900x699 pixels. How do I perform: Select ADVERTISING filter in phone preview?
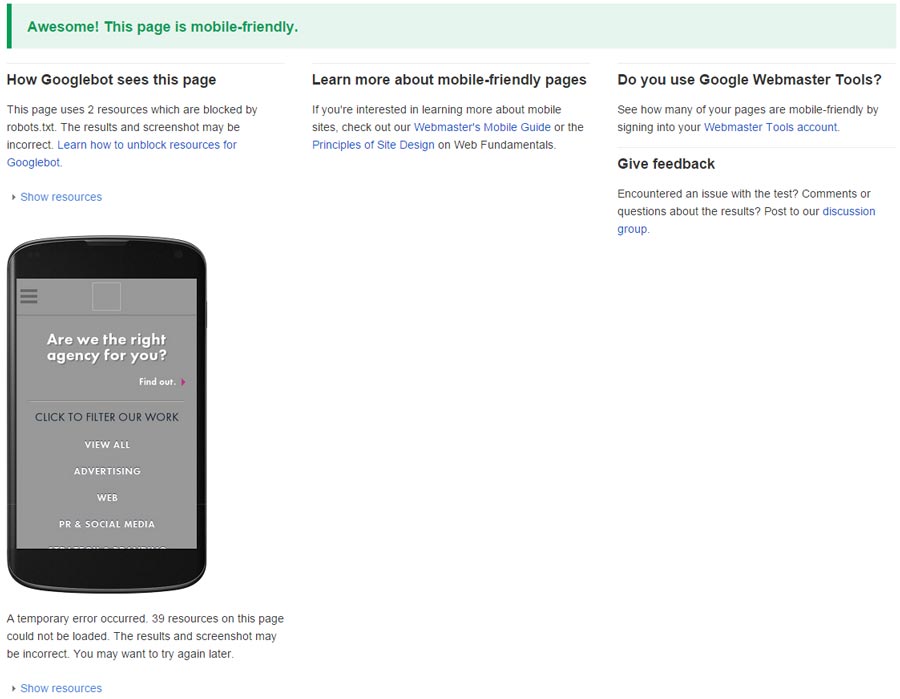[x=107, y=471]
